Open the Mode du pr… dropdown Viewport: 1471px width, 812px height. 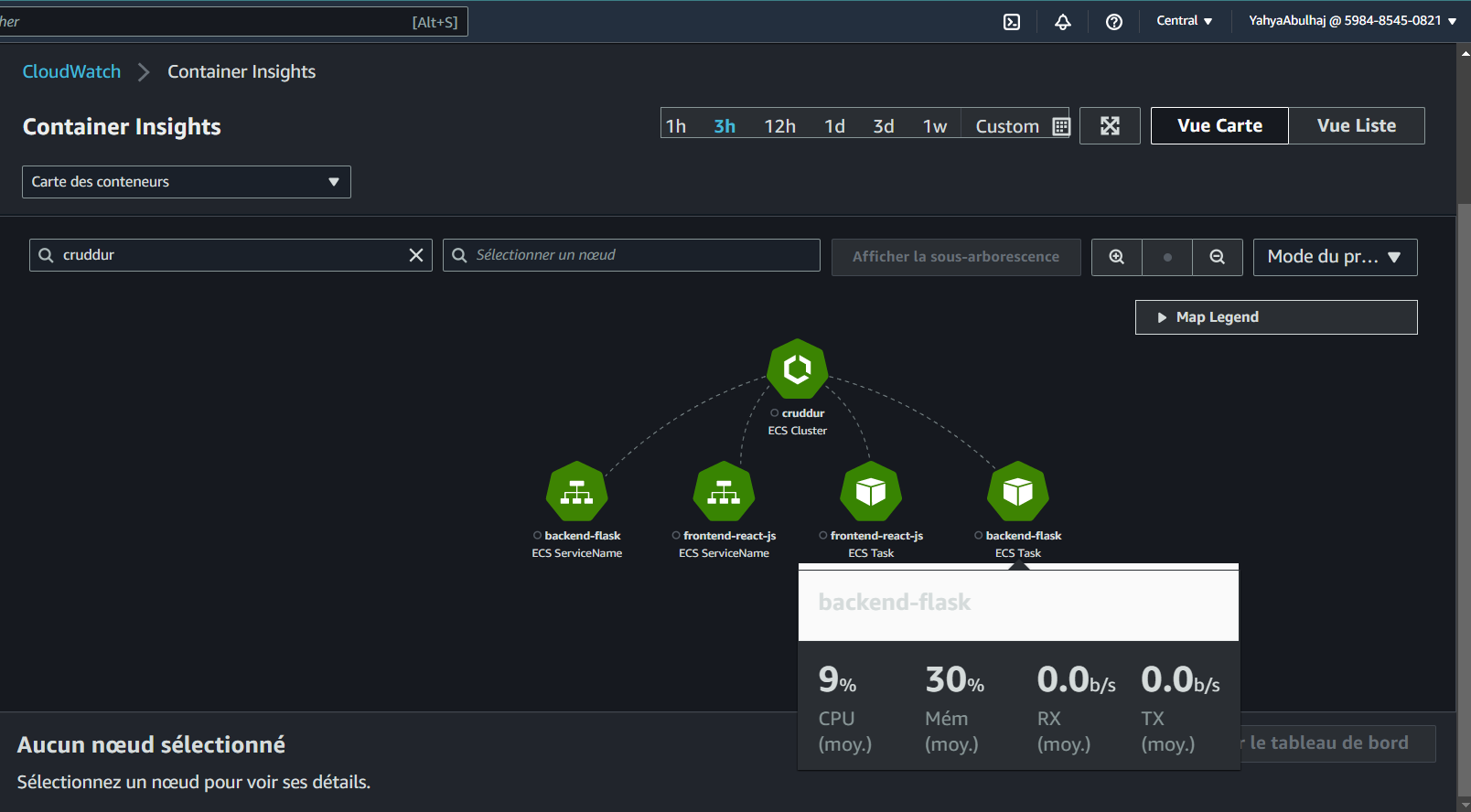(1335, 257)
